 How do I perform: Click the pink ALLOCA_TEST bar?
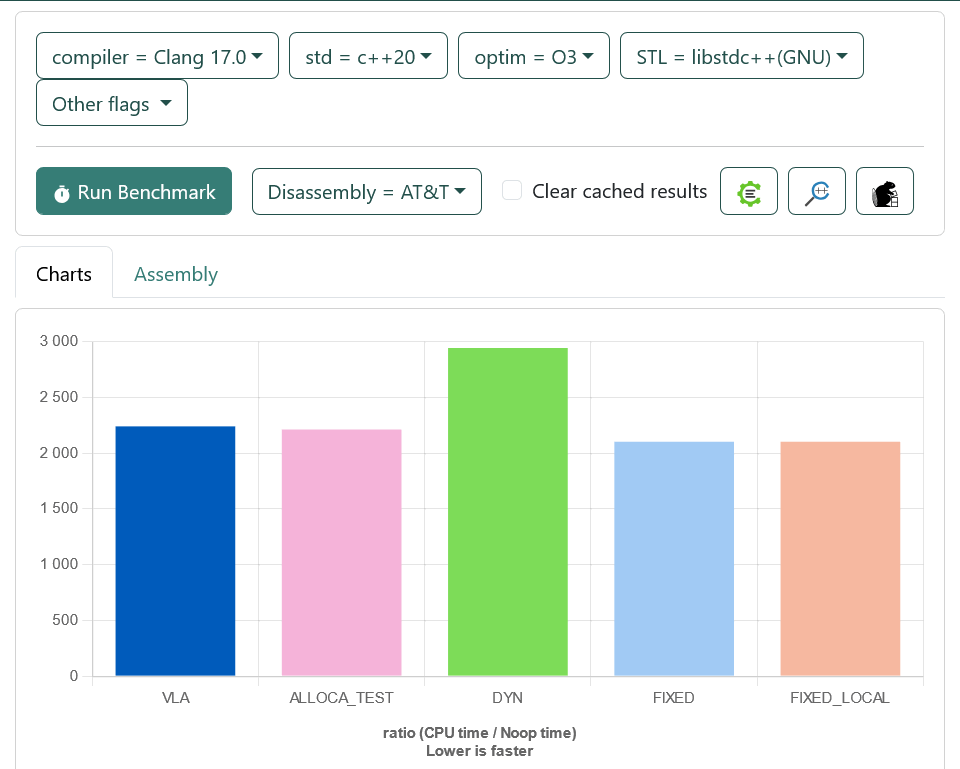[x=341, y=552]
